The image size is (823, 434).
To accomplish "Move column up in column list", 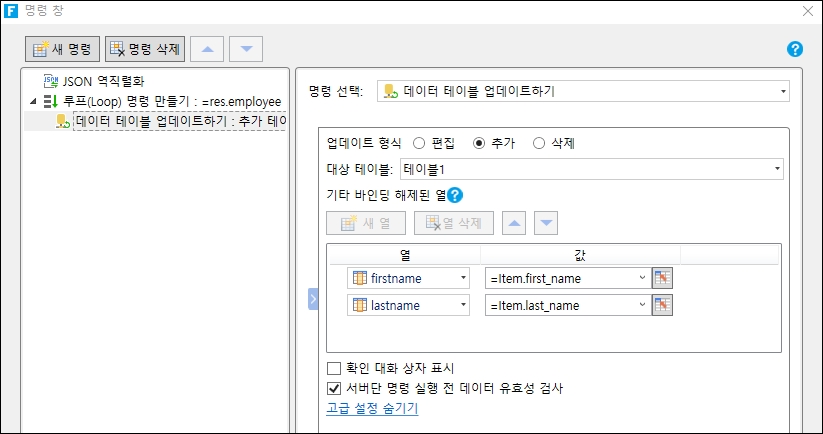I will pyautogui.click(x=515, y=223).
